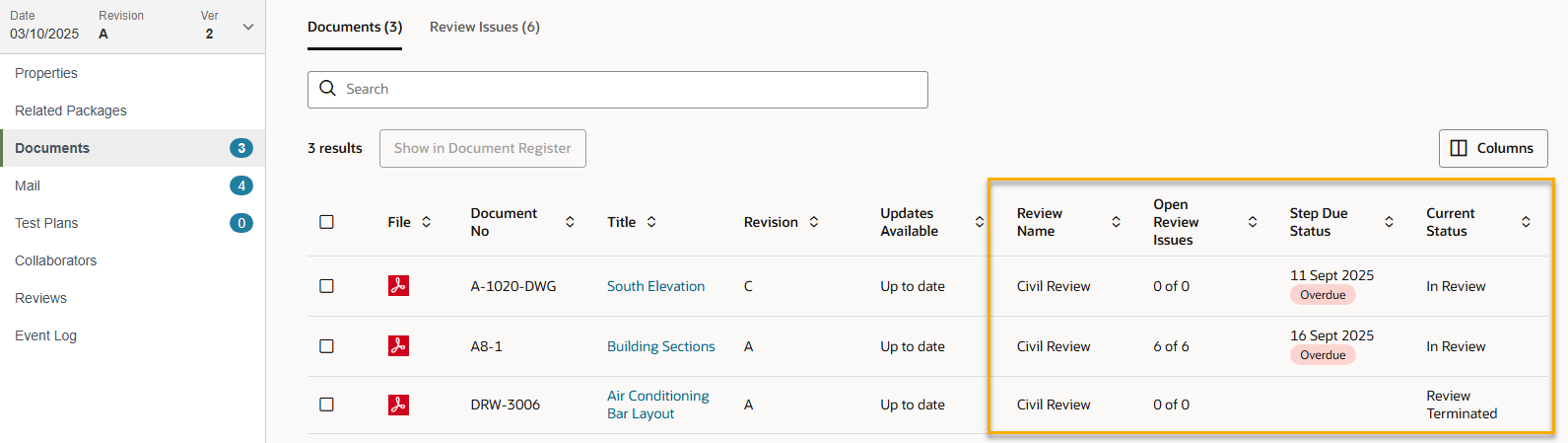The height and width of the screenshot is (443, 1568).
Task: Open the Columns chooser
Action: click(1492, 148)
